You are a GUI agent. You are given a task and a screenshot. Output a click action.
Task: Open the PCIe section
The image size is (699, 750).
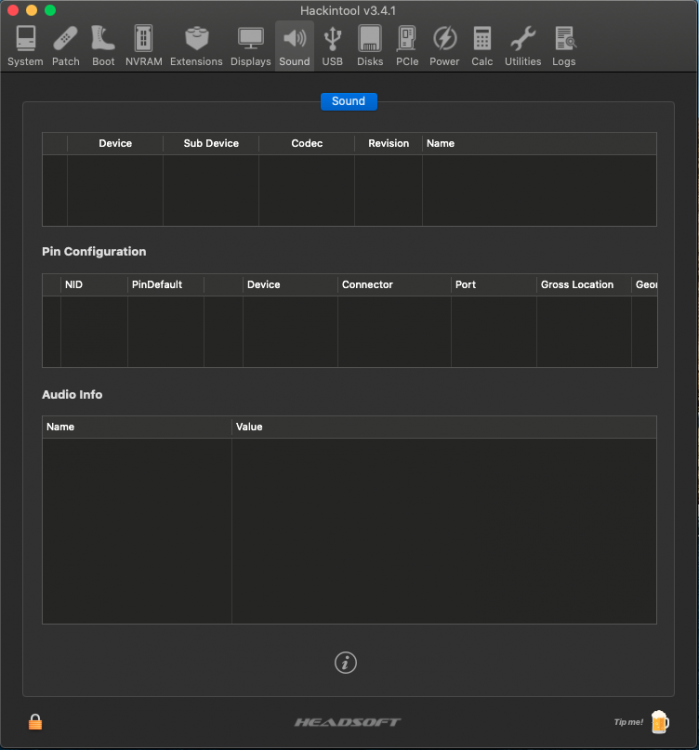point(407,46)
